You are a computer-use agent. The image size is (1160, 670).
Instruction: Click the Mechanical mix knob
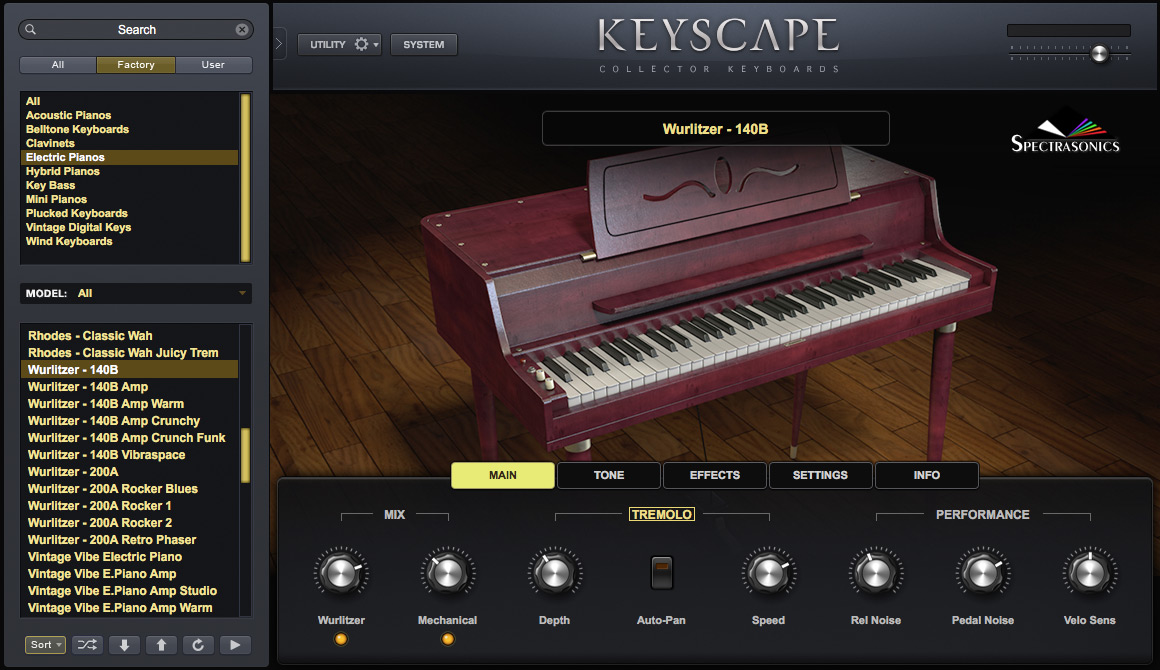448,573
